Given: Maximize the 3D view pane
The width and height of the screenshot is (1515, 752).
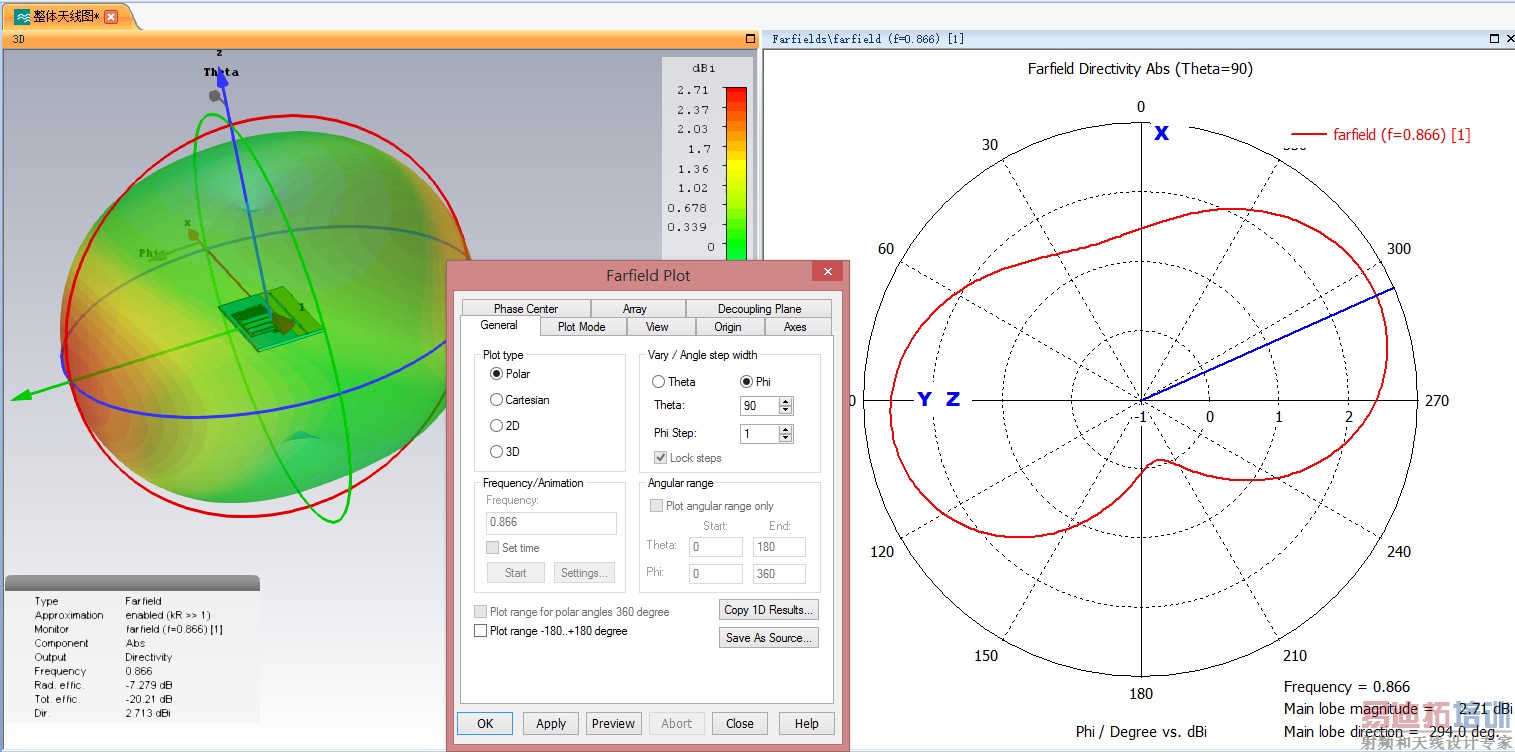Looking at the screenshot, I should pyautogui.click(x=750, y=39).
